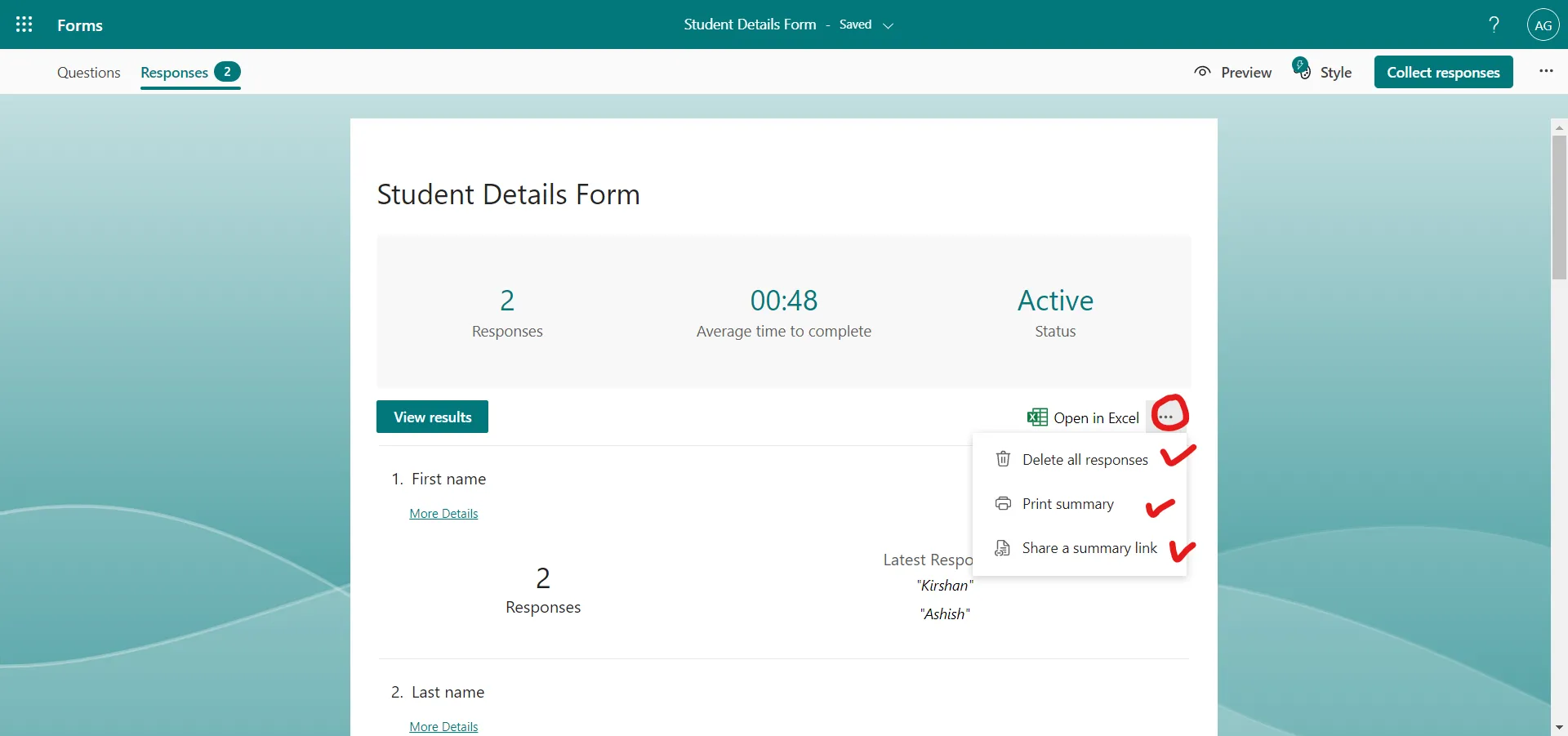The width and height of the screenshot is (1568, 736).
Task: Click the View results button
Action: click(432, 417)
